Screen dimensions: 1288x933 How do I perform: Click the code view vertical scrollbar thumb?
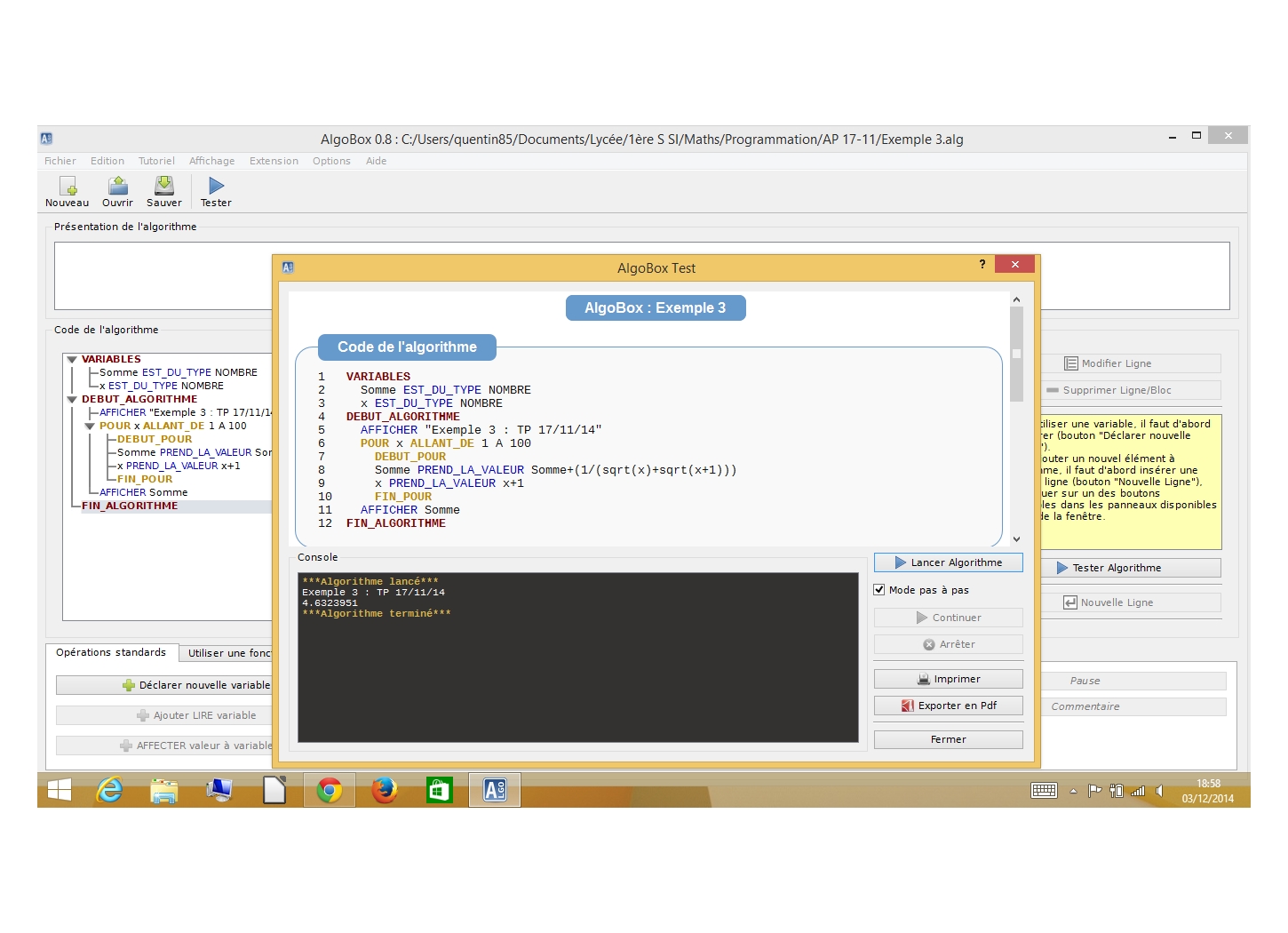1016,354
